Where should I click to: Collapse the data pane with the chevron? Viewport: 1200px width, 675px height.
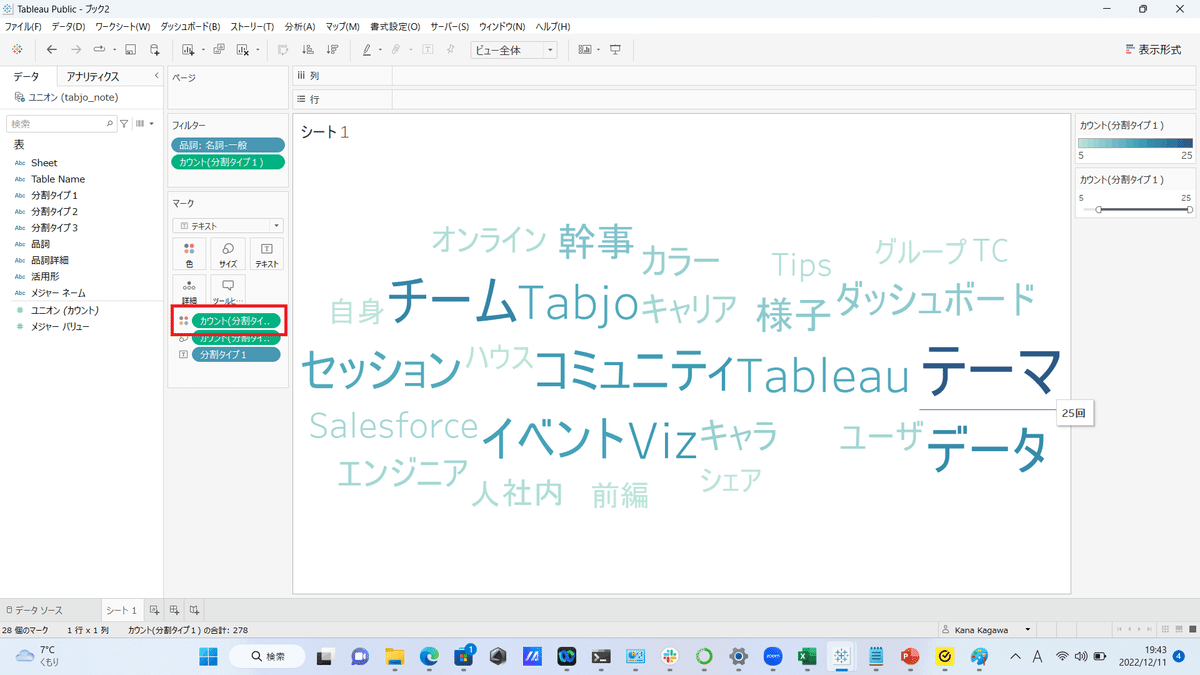156,76
